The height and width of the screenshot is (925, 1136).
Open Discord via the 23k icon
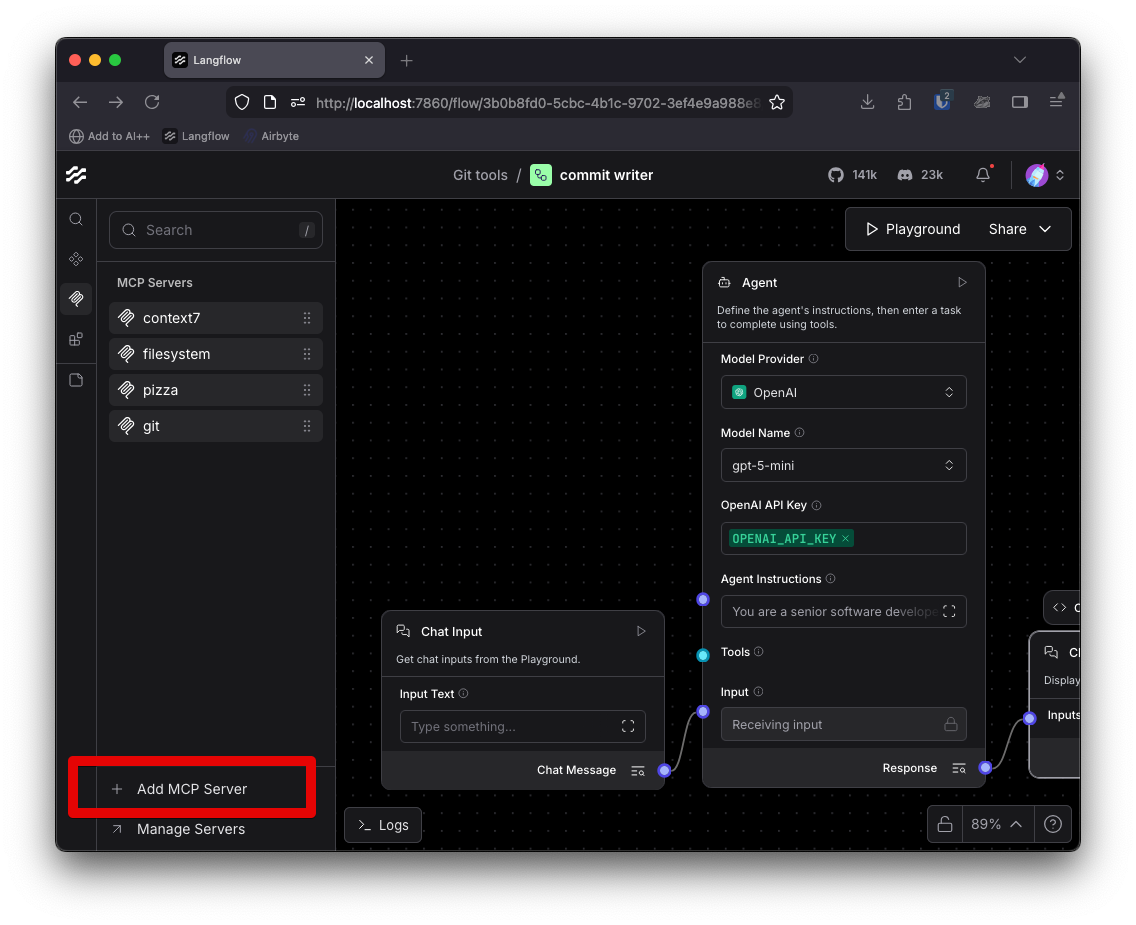(x=918, y=174)
